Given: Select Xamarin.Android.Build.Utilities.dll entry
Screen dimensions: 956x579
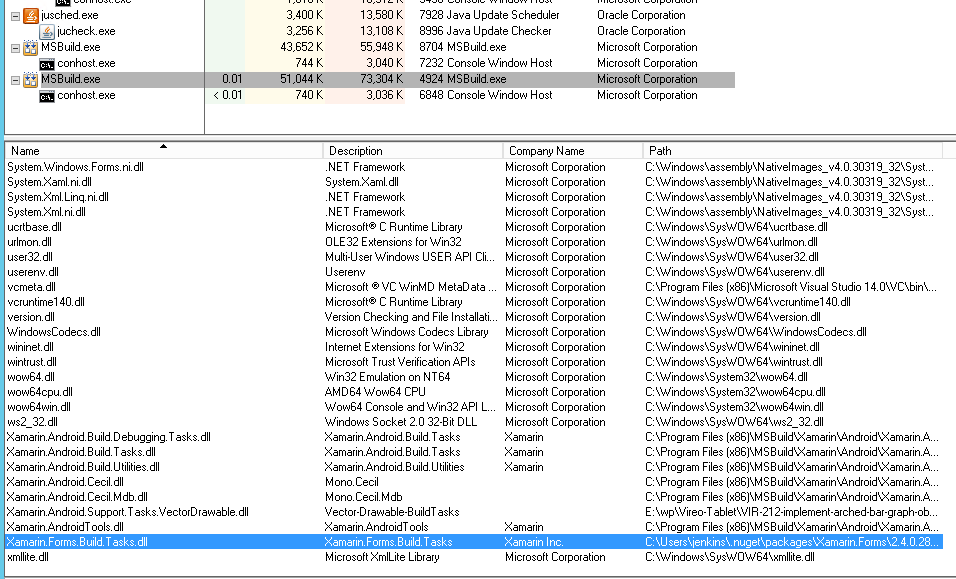Looking at the screenshot, I should point(83,467).
